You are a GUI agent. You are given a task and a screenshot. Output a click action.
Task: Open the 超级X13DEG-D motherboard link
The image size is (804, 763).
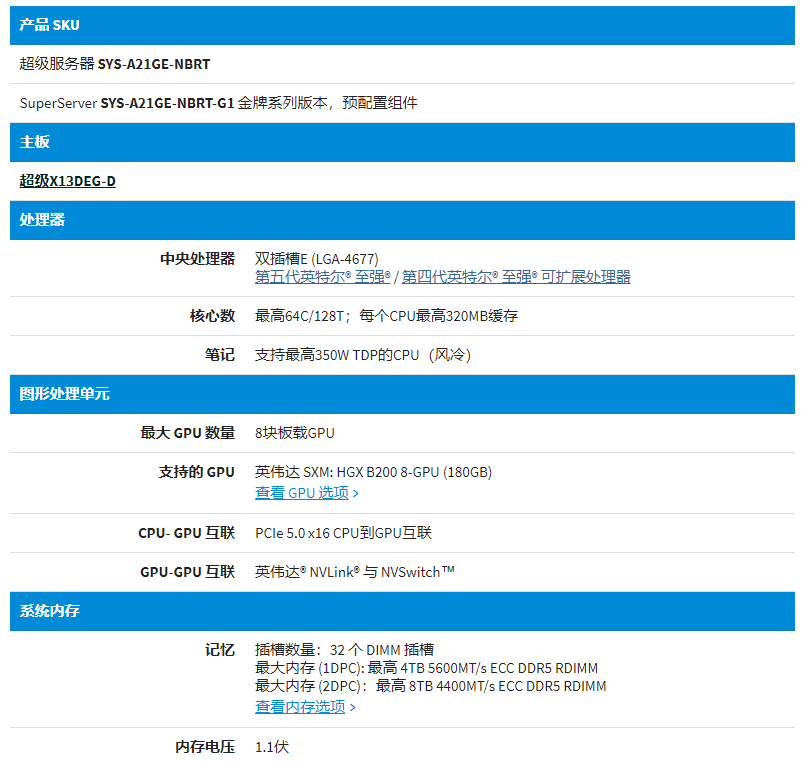[67, 181]
